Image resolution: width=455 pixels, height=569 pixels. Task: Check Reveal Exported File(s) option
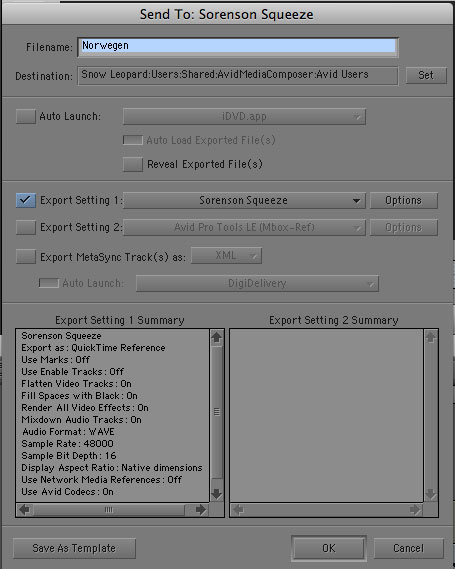coord(133,164)
